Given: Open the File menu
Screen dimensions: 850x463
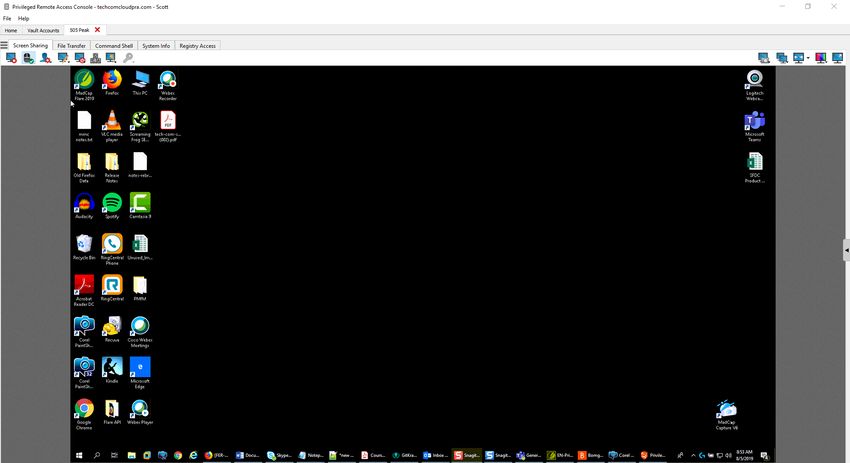Looking at the screenshot, I should 7,18.
